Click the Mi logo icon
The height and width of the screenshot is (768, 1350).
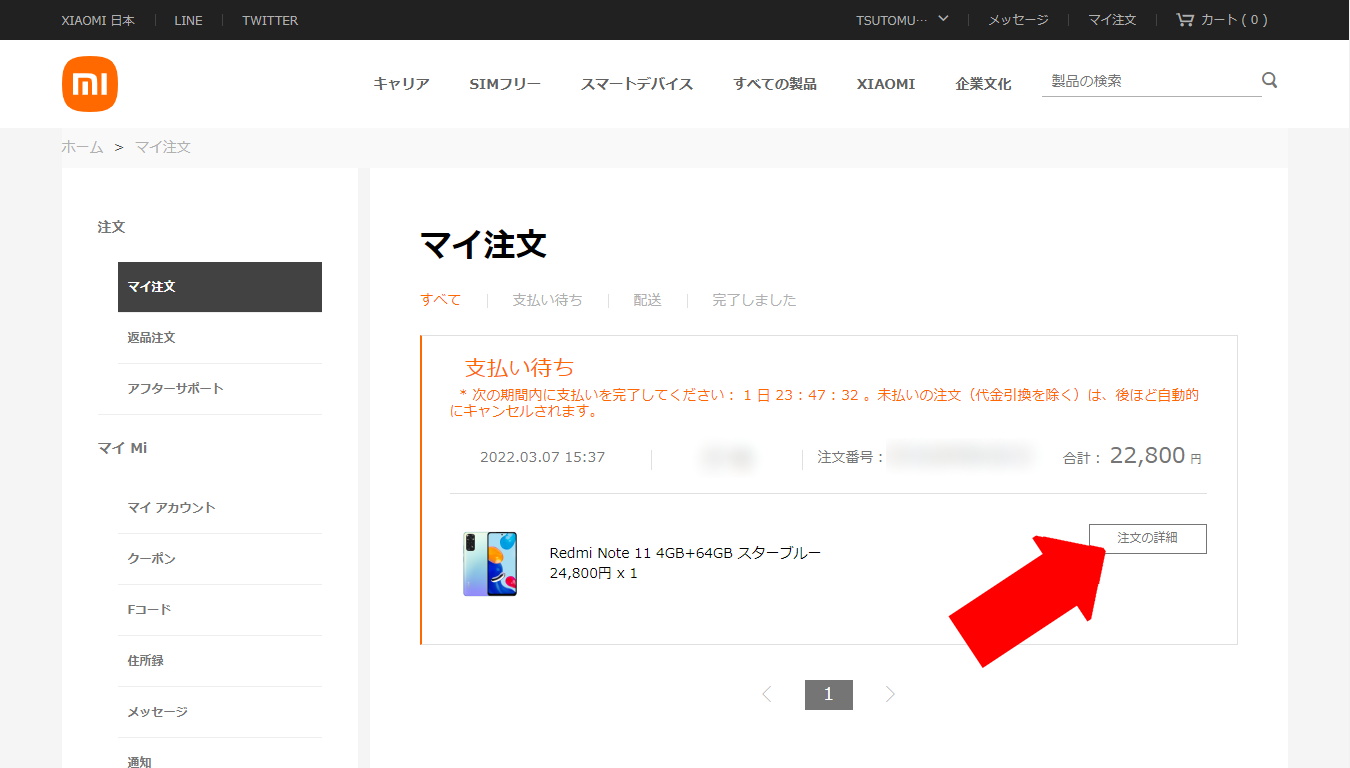[x=90, y=84]
